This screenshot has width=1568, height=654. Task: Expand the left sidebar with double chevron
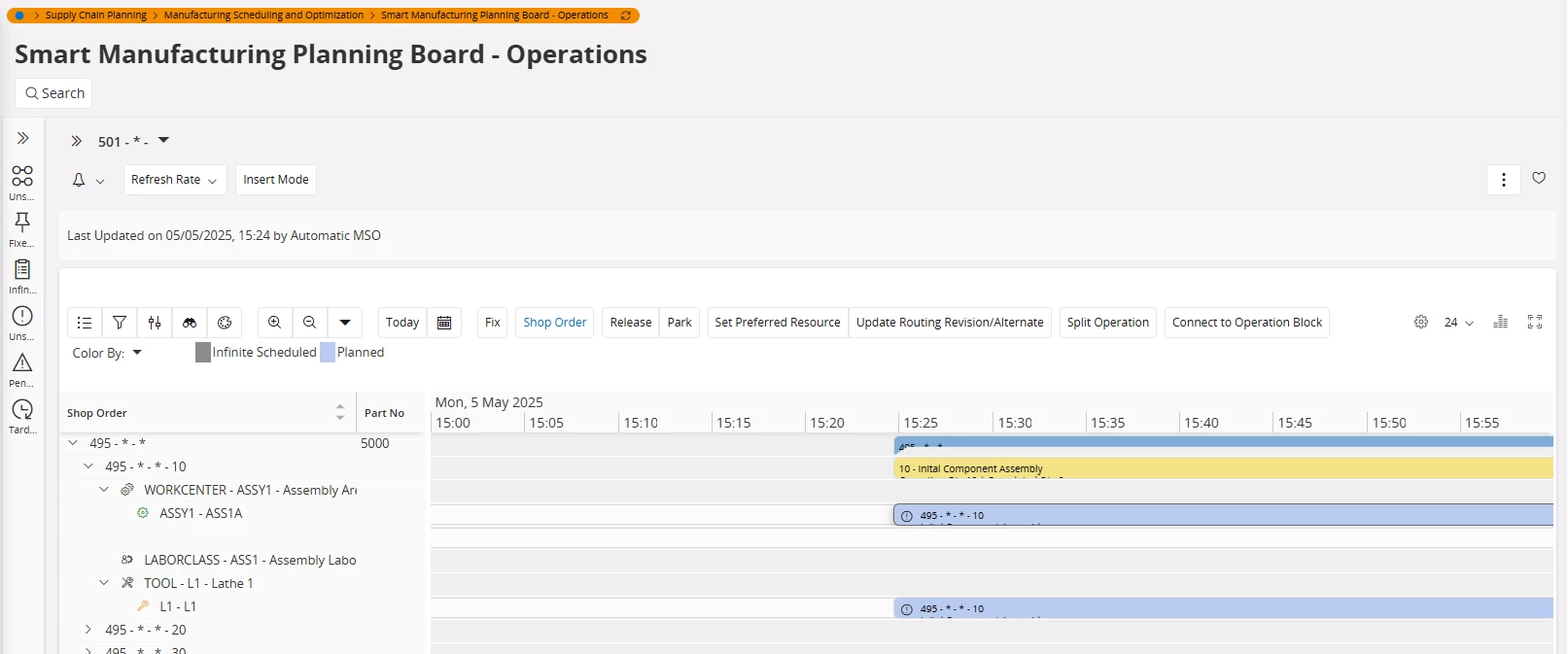coord(22,138)
